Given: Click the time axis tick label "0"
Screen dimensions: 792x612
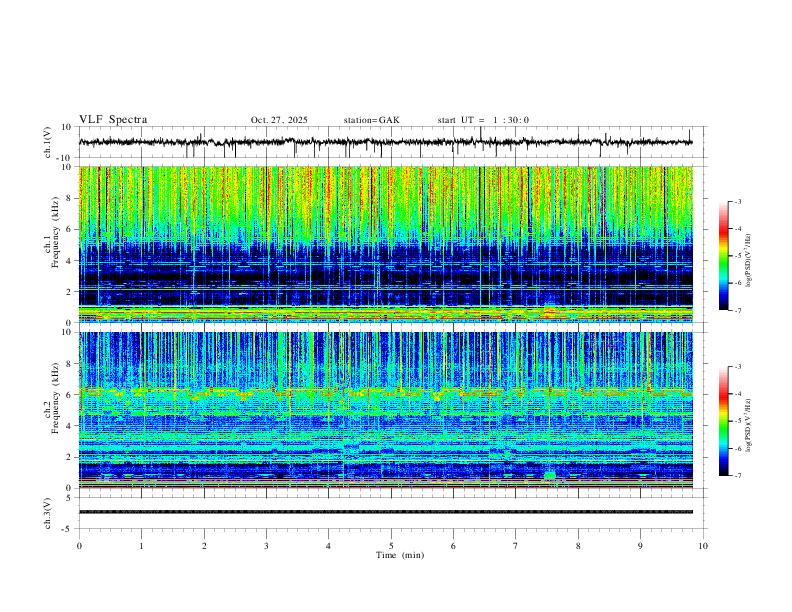Looking at the screenshot, I should 79,546.
